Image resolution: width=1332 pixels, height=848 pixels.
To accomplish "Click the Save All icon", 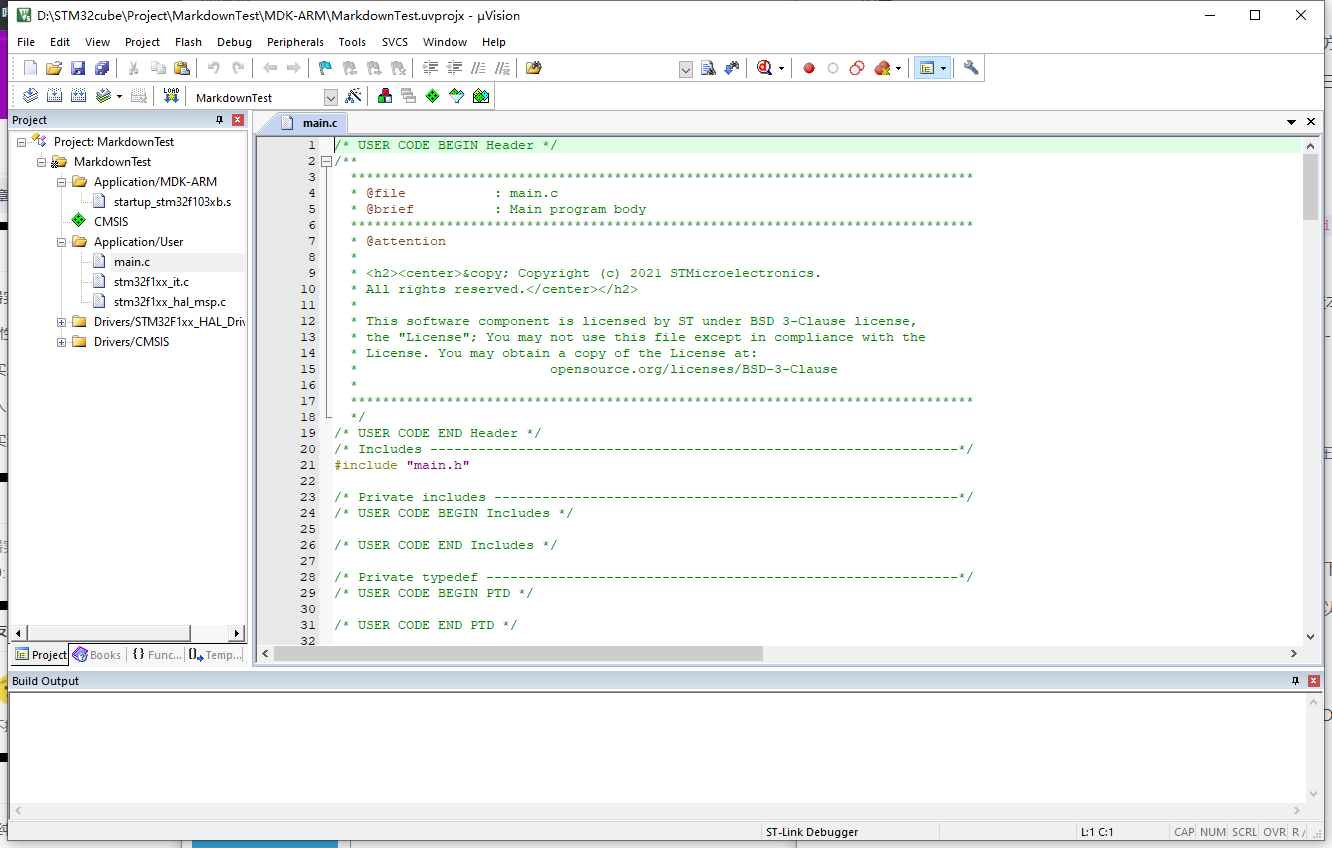I will pos(102,68).
